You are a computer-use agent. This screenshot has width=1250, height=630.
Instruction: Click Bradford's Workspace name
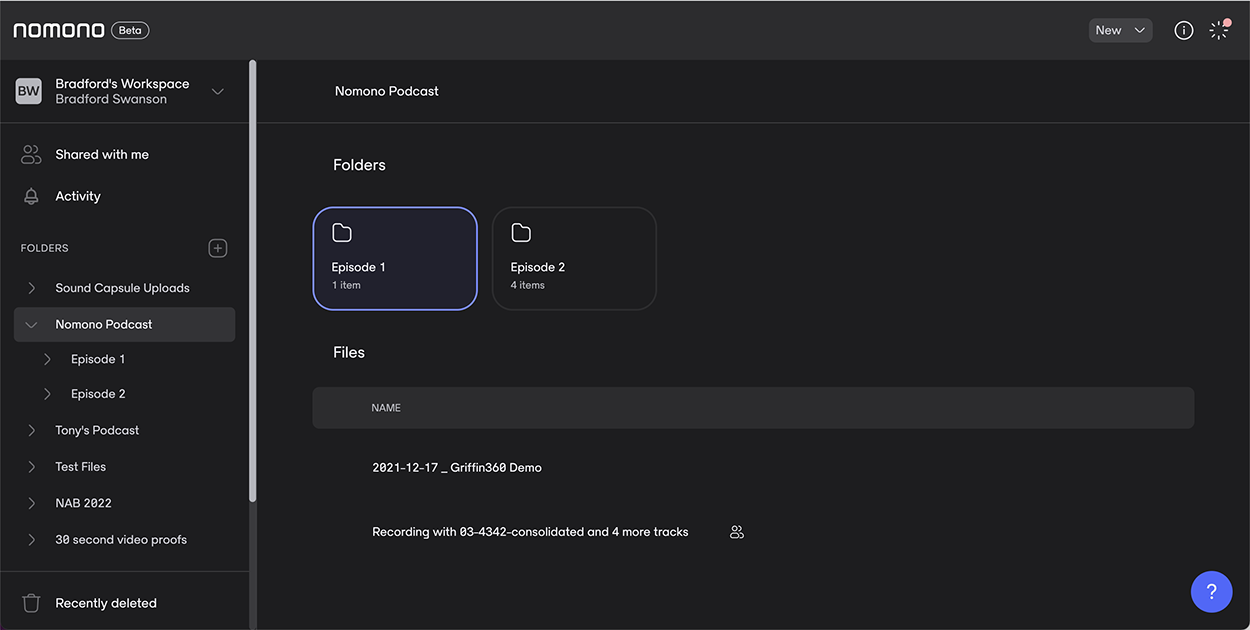click(x=122, y=84)
